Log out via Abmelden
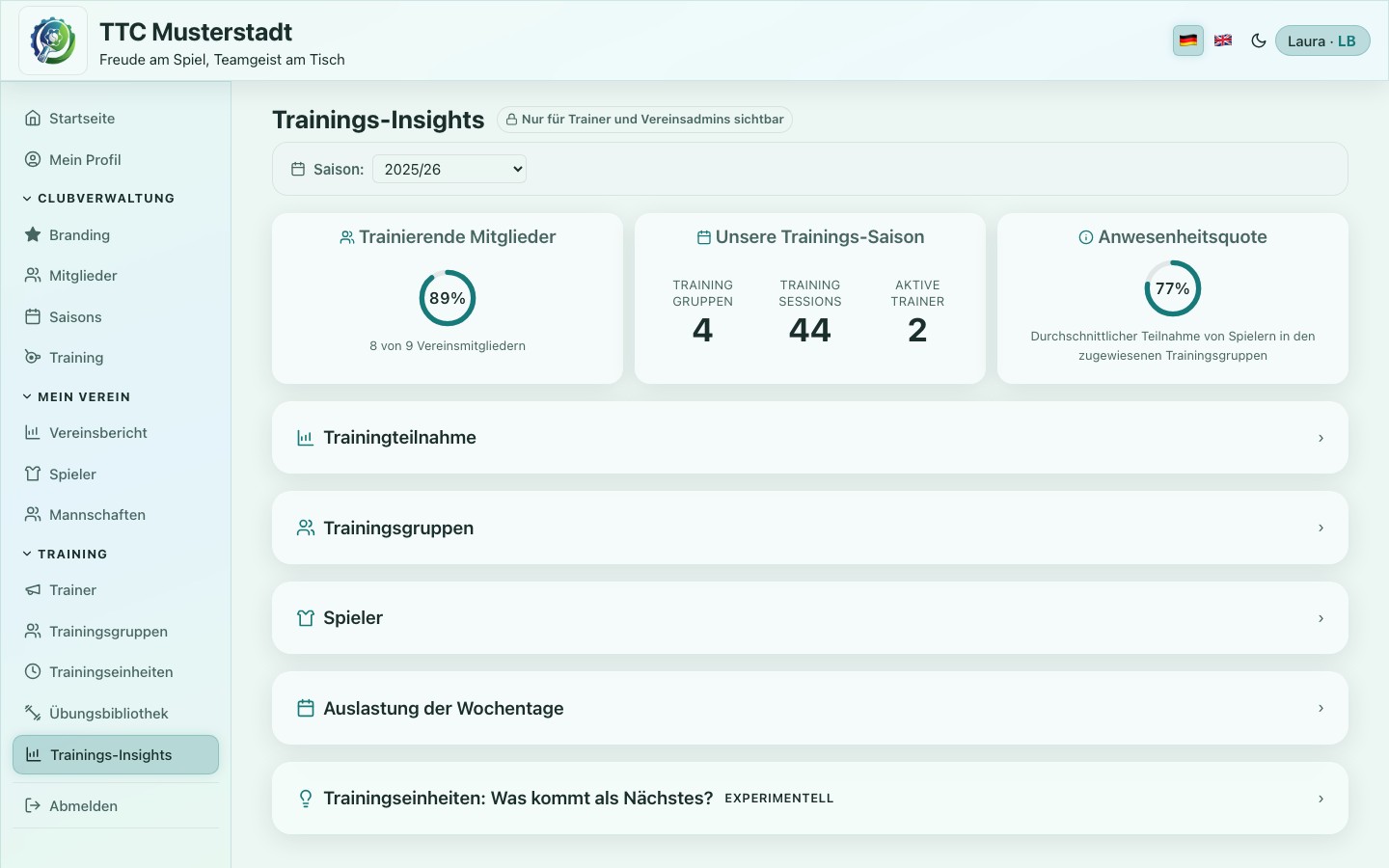The height and width of the screenshot is (868, 1389). 116,805
